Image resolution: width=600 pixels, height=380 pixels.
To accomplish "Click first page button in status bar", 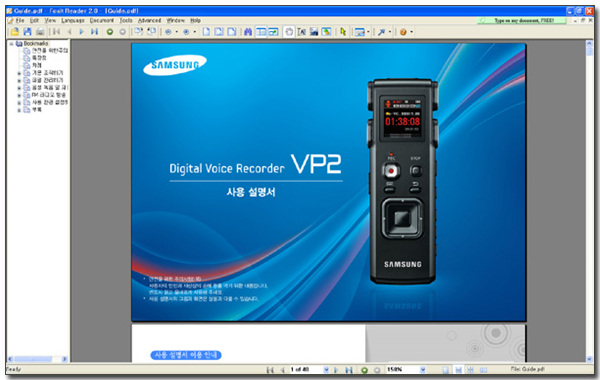I will click(x=270, y=370).
